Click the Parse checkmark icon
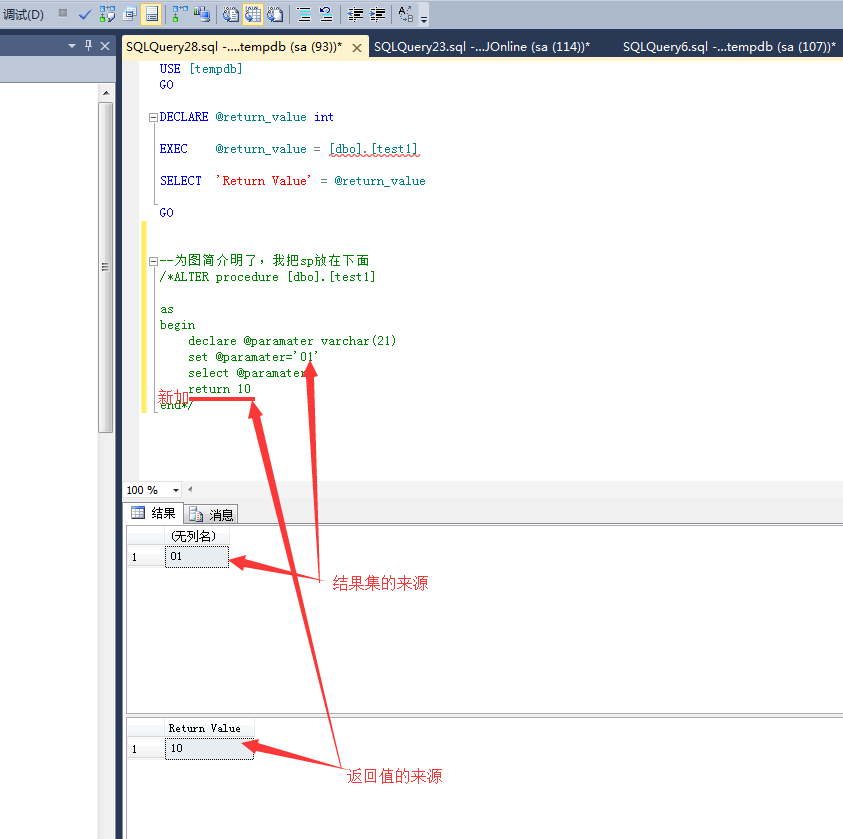Image resolution: width=843 pixels, height=839 pixels. click(84, 15)
